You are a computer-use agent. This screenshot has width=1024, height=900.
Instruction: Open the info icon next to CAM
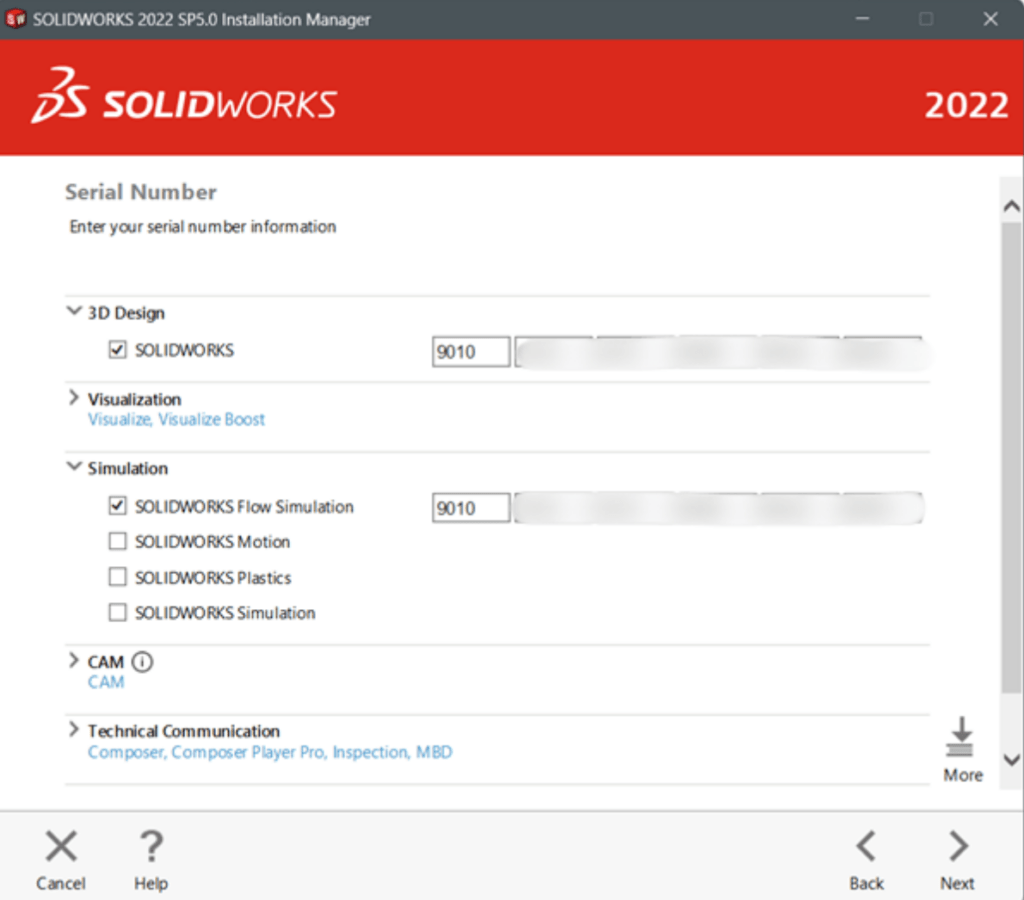(x=143, y=661)
